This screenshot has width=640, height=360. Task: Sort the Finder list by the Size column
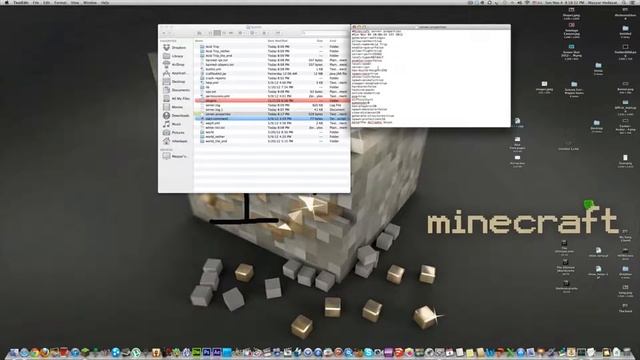point(320,41)
